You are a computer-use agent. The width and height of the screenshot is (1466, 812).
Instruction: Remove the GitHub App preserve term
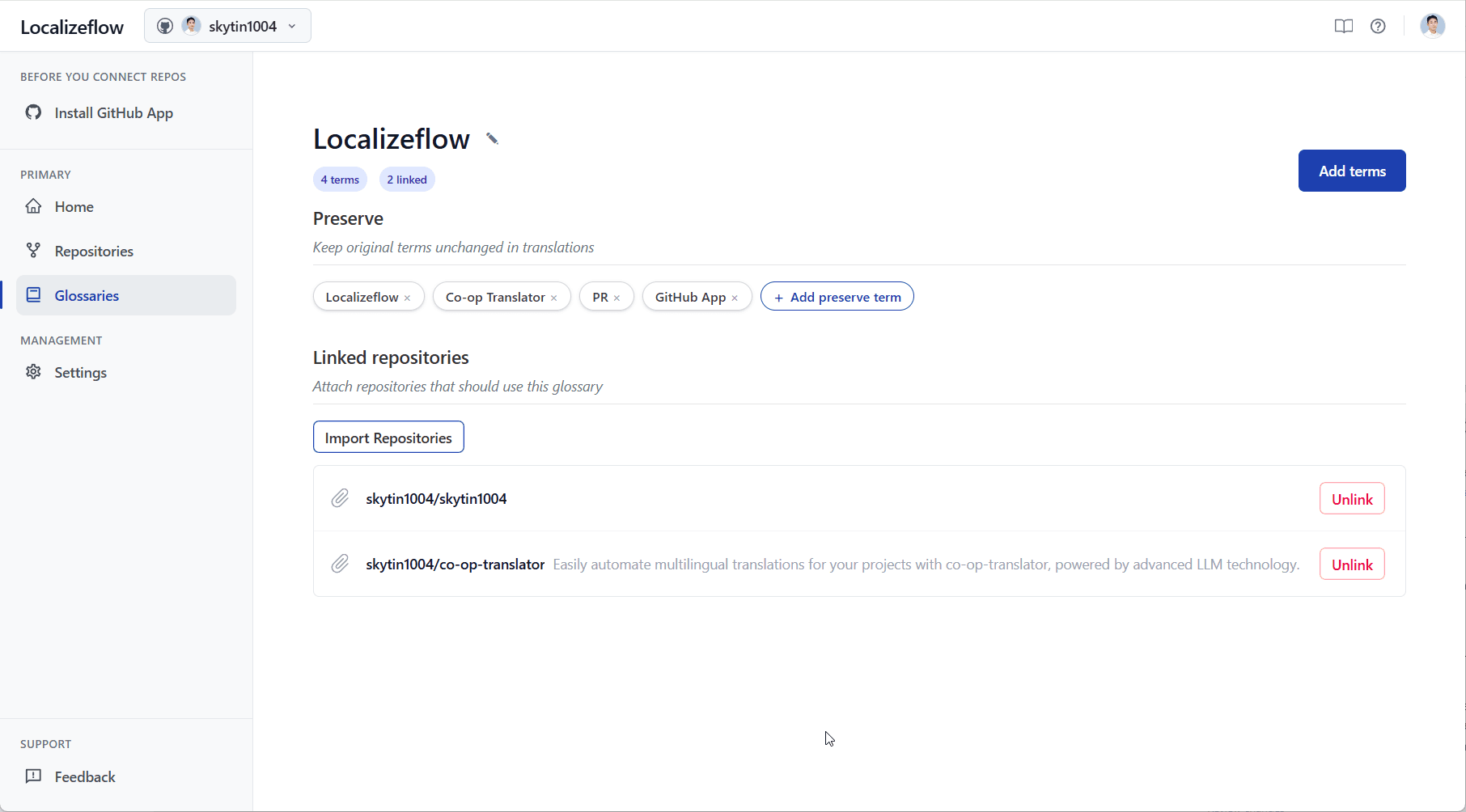click(x=735, y=298)
